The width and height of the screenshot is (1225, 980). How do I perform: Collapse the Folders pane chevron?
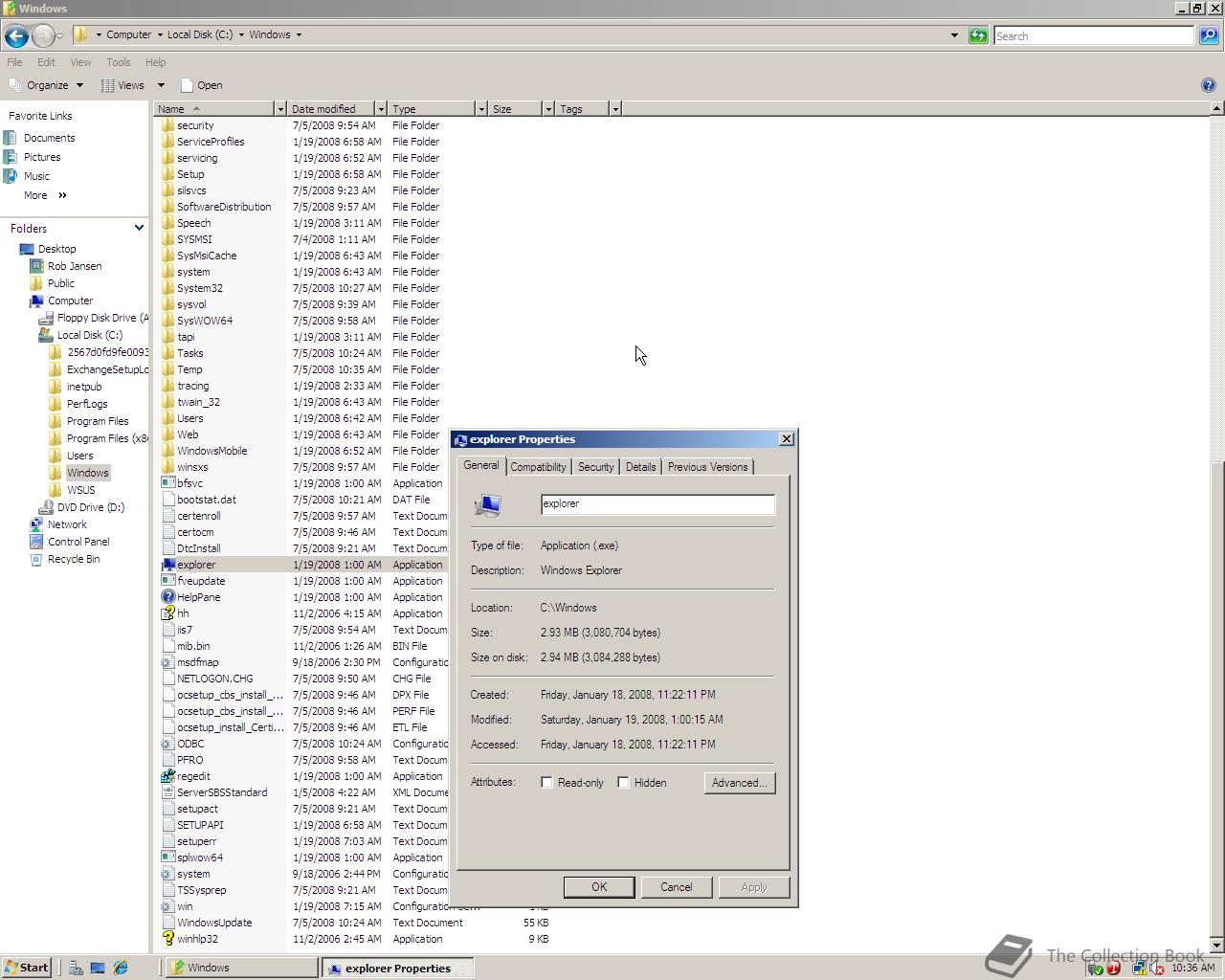pos(139,228)
